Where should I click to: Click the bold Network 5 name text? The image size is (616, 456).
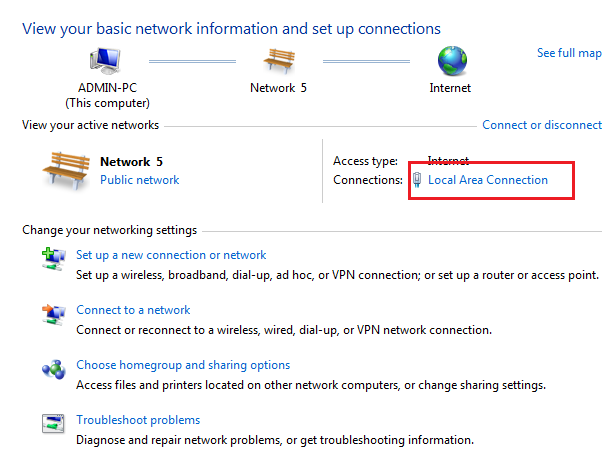tap(131, 162)
